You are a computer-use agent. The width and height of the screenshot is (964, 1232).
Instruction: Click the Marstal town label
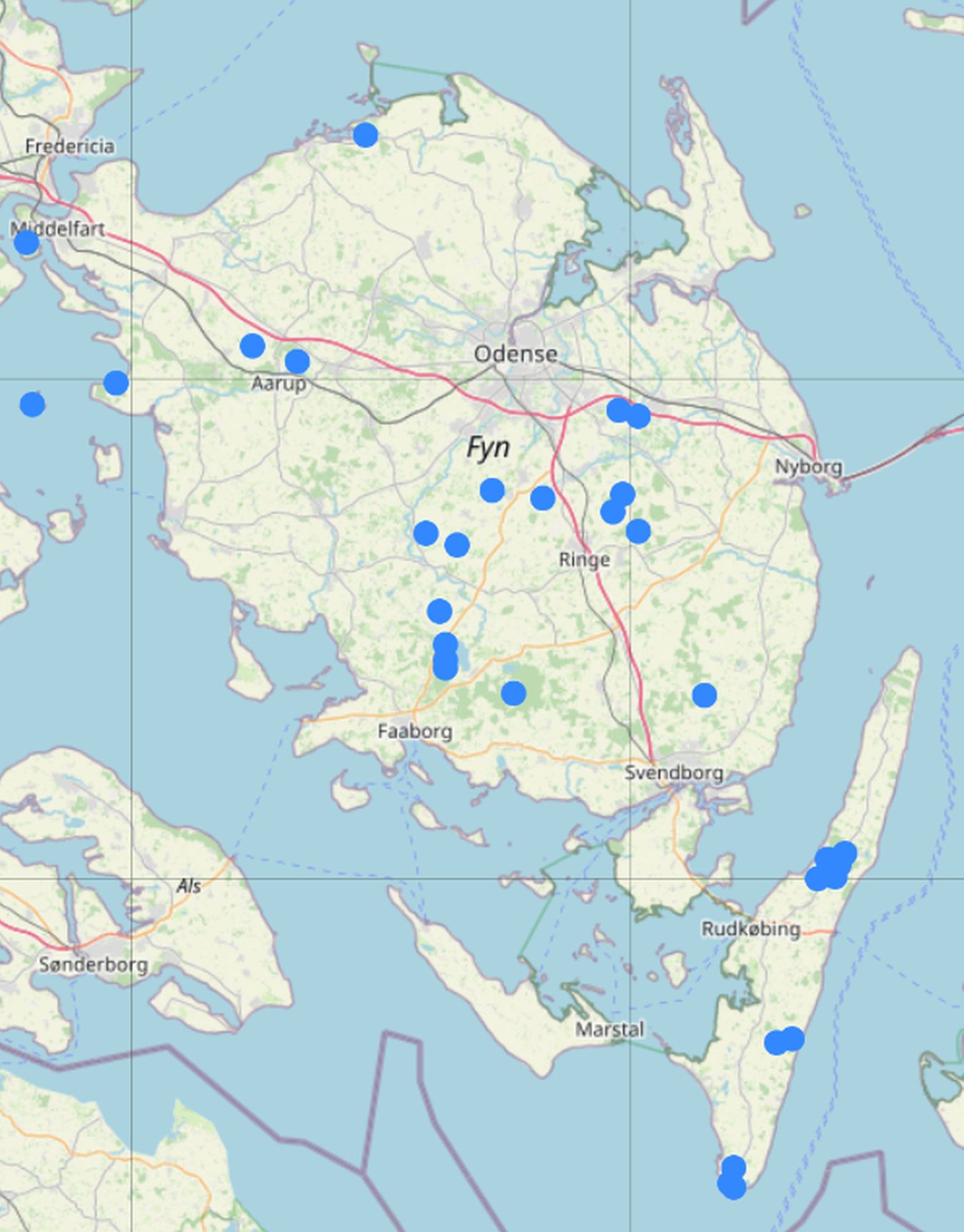[610, 1029]
